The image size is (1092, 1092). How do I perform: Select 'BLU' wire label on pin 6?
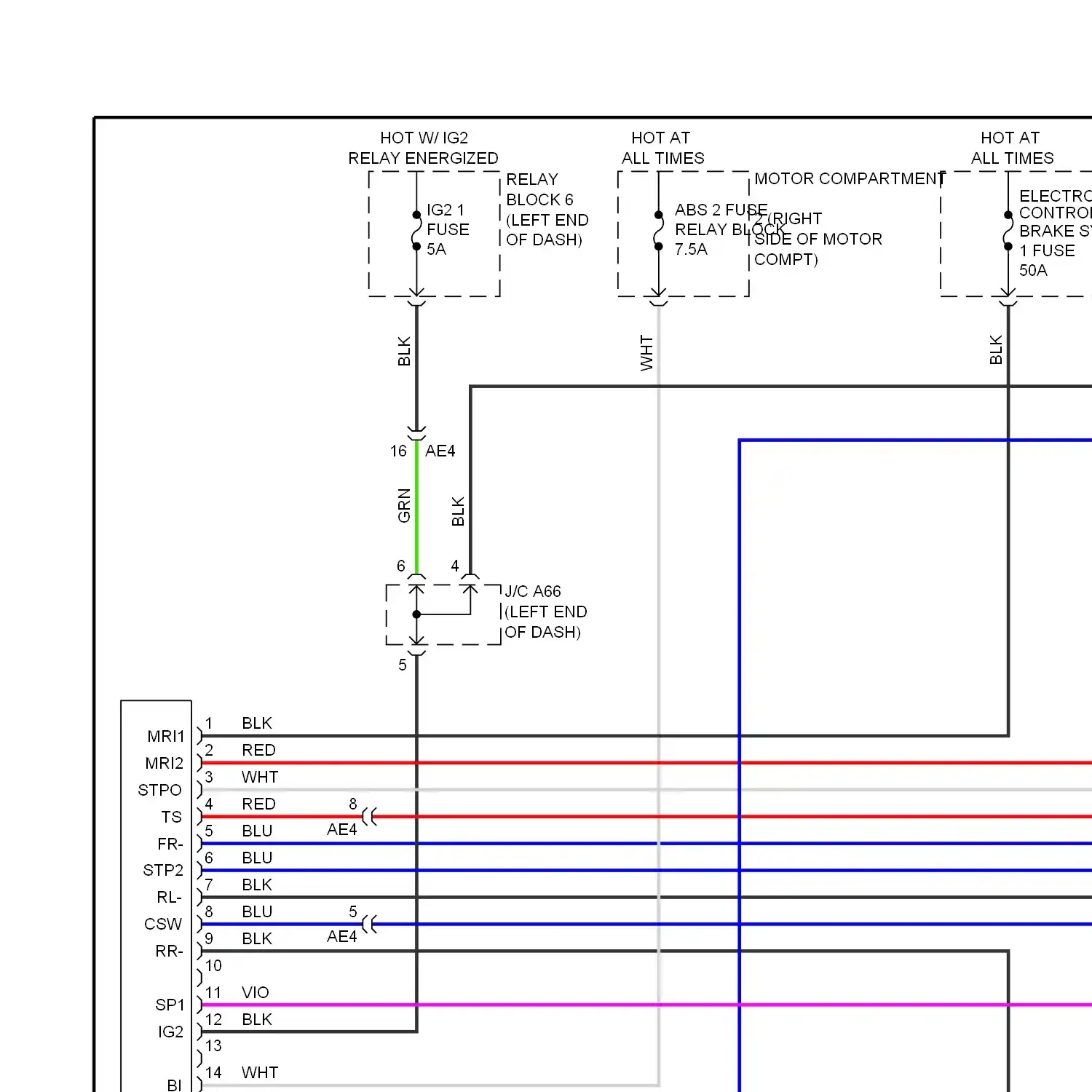click(x=257, y=858)
